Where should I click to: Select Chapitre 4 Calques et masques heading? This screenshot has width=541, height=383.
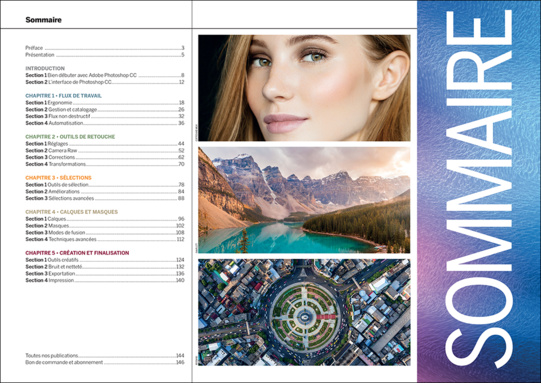tap(71, 212)
